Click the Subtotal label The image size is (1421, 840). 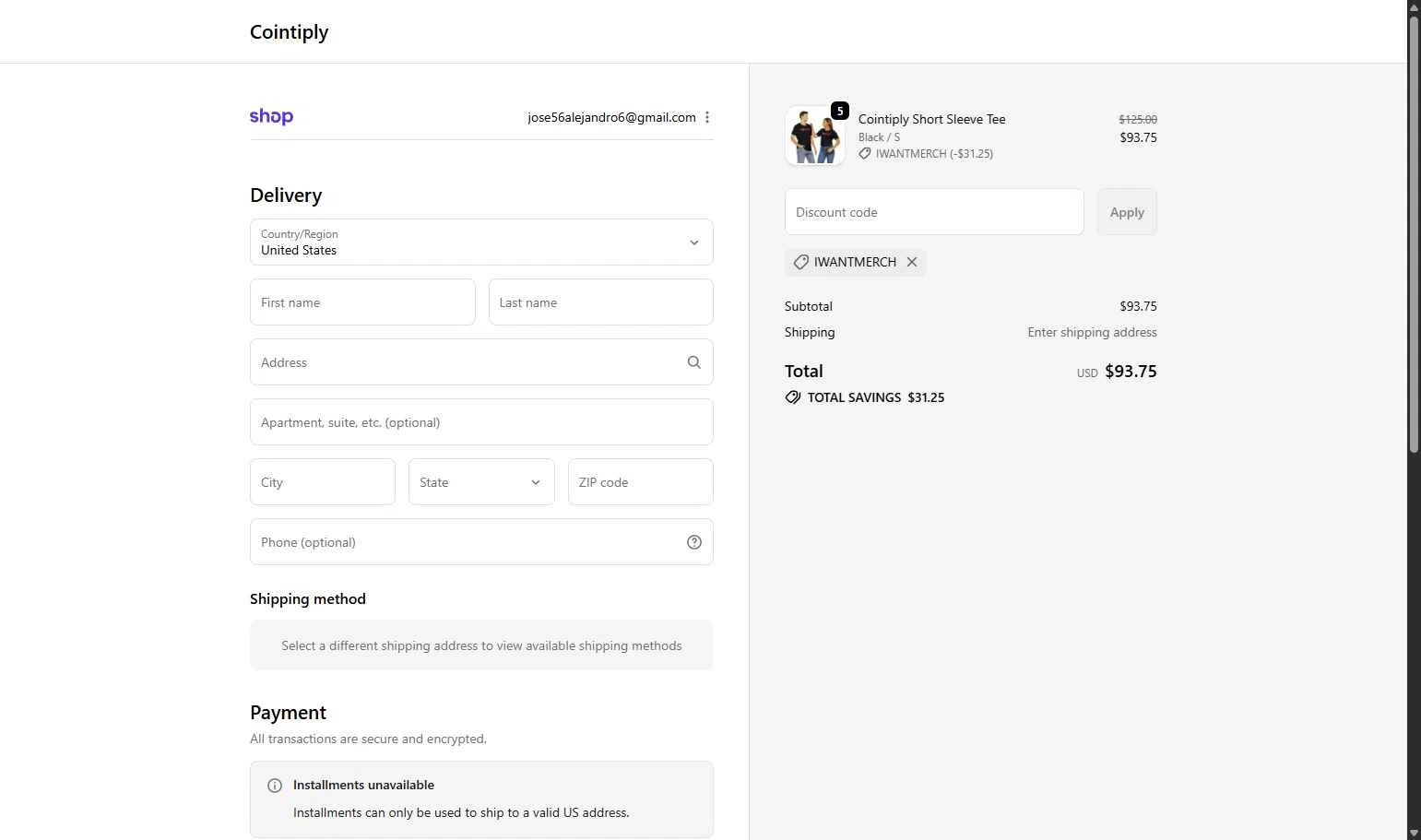809,306
